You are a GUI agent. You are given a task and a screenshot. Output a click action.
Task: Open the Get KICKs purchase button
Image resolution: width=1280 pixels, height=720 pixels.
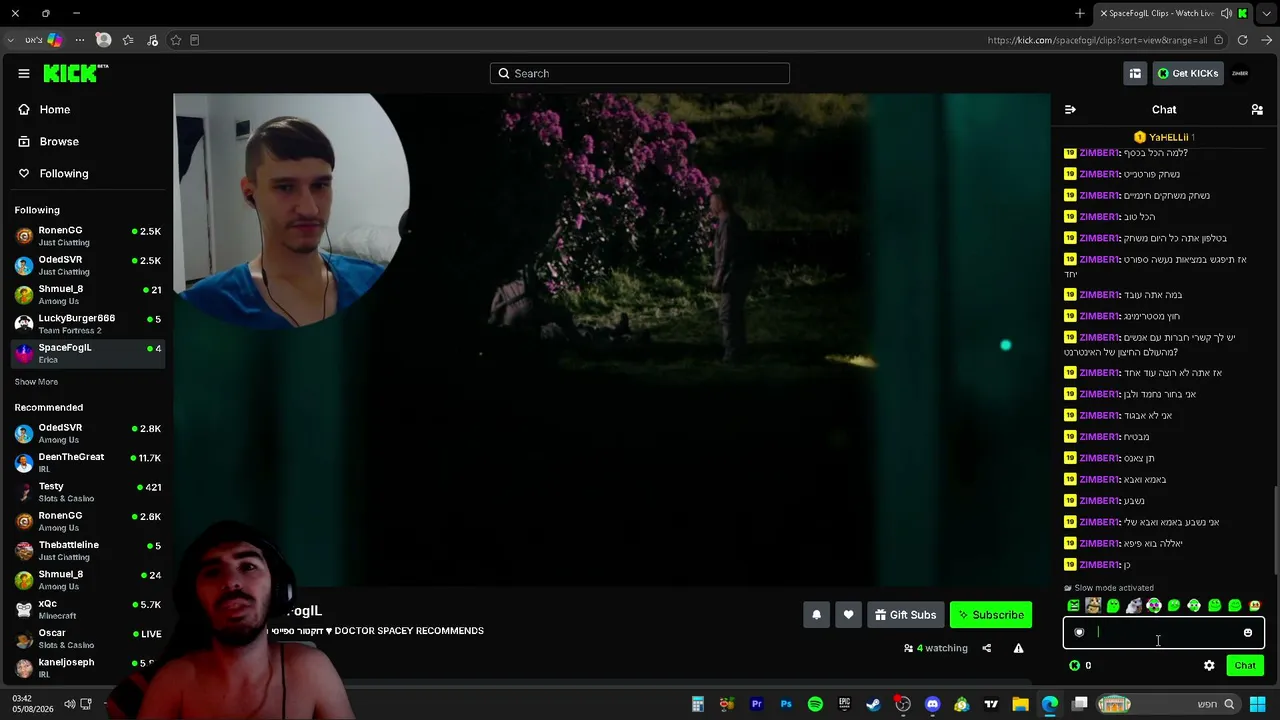(1188, 73)
